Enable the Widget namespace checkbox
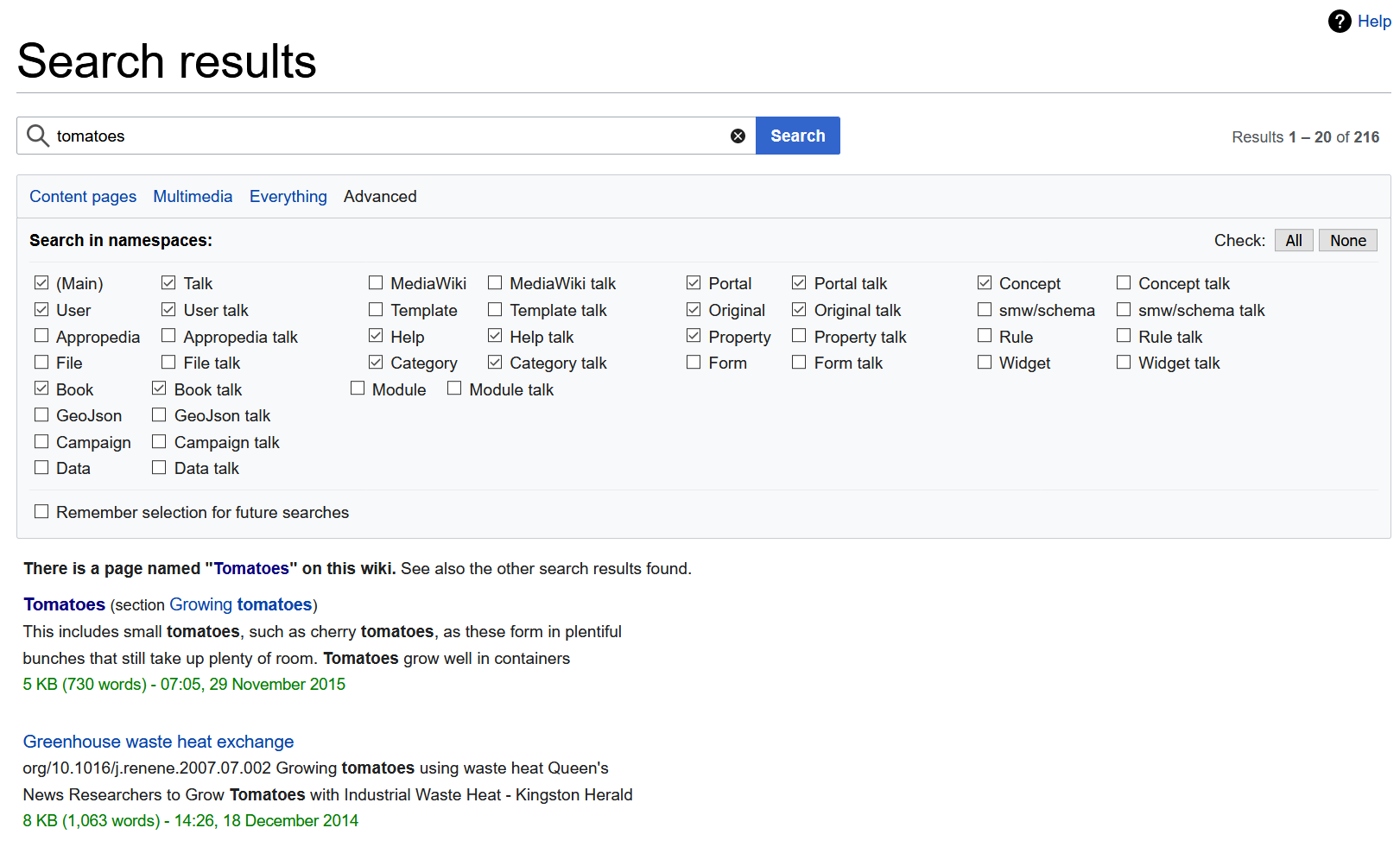Screen dimensions: 1400x847 pos(985,363)
